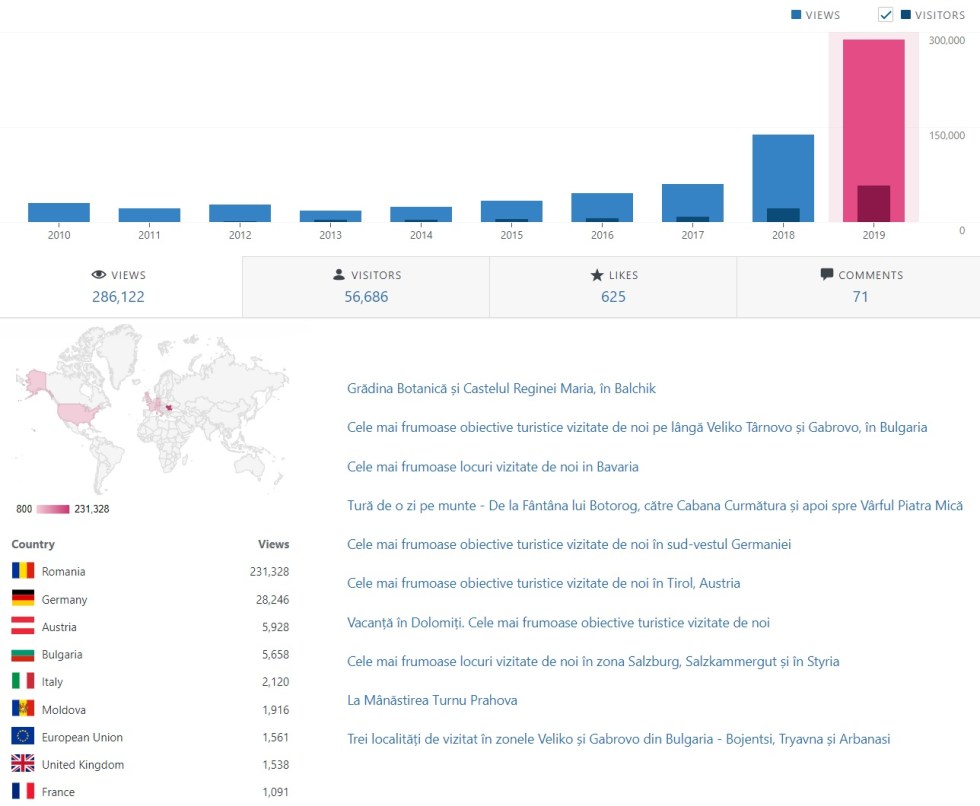980x806 pixels.
Task: Click the speech bubble Comments icon
Action: (x=826, y=275)
